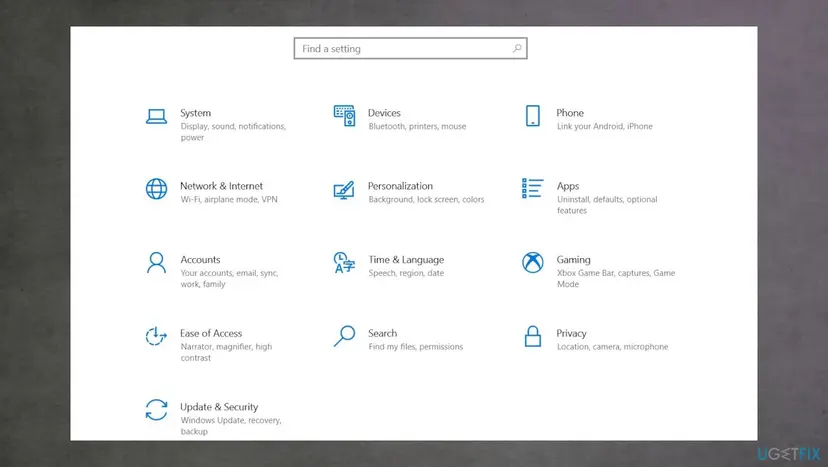This screenshot has height=467, width=828.
Task: Click "Link your Android, iPhone" description
Action: click(x=605, y=126)
